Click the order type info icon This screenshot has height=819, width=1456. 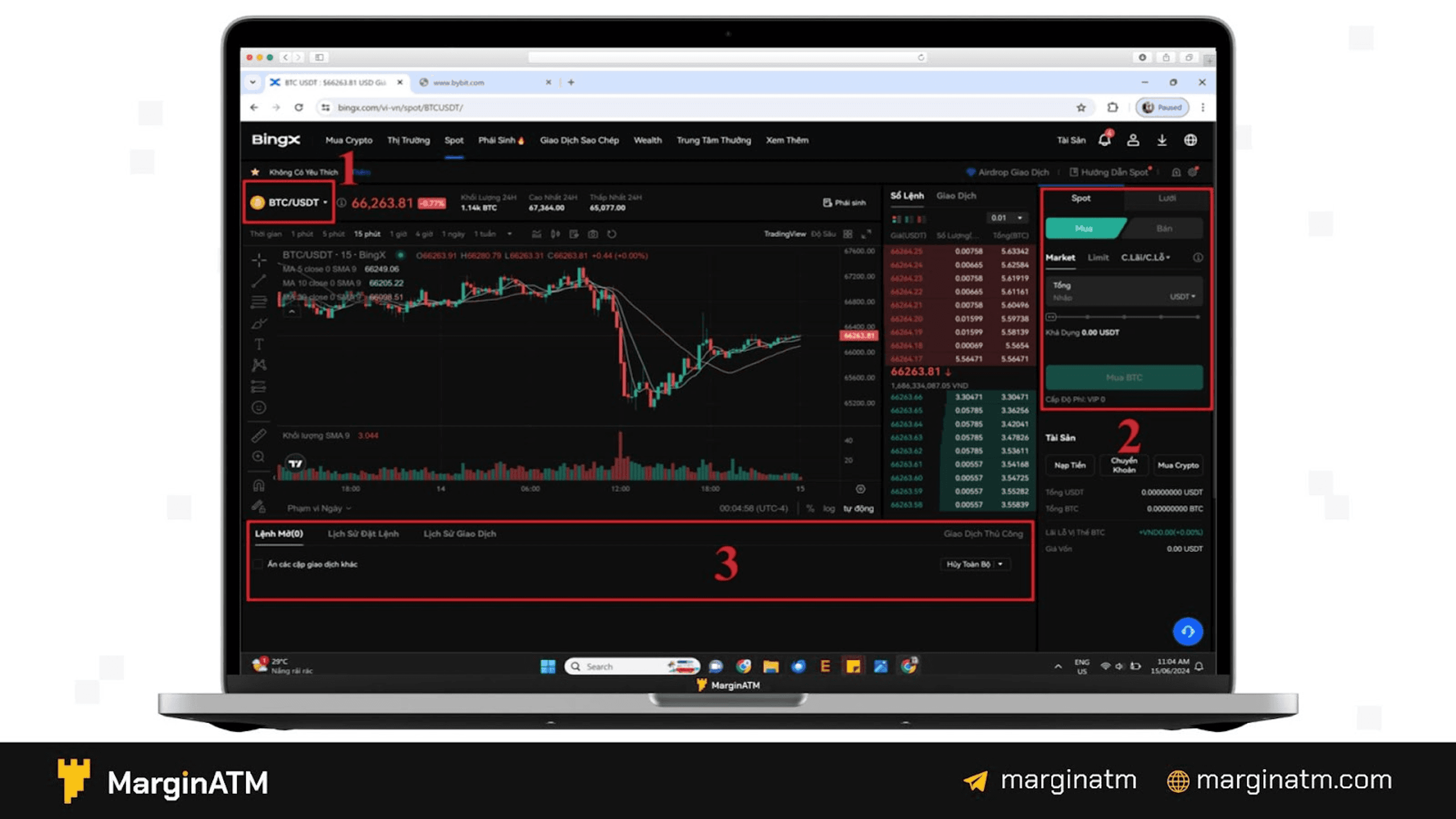tap(1198, 258)
